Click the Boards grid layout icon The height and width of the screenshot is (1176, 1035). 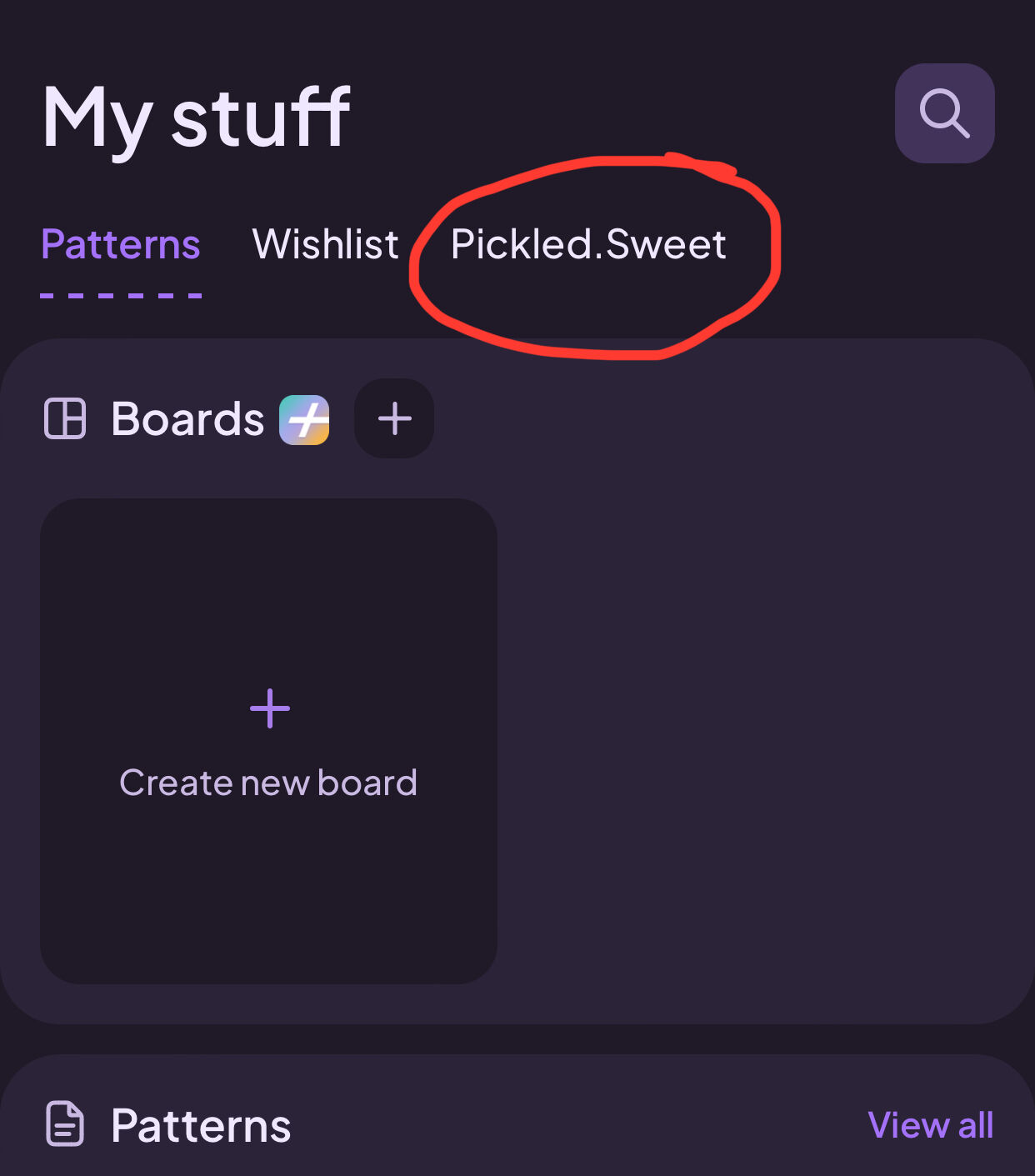65,418
